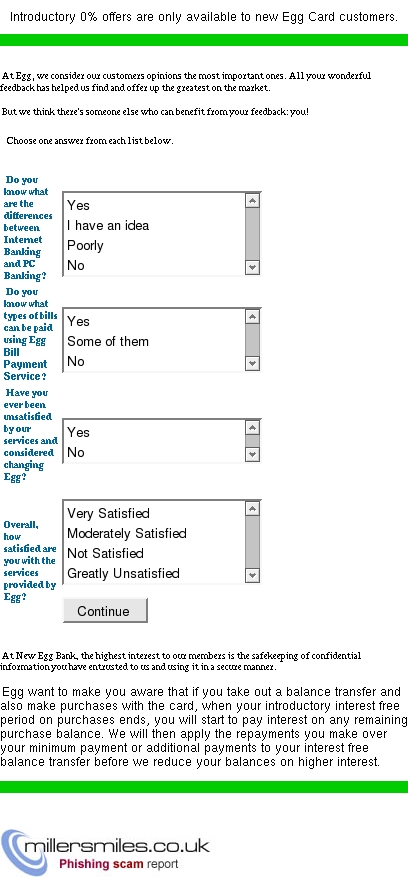Click the down arrow of the Internet Banking listbox

coord(252,267)
